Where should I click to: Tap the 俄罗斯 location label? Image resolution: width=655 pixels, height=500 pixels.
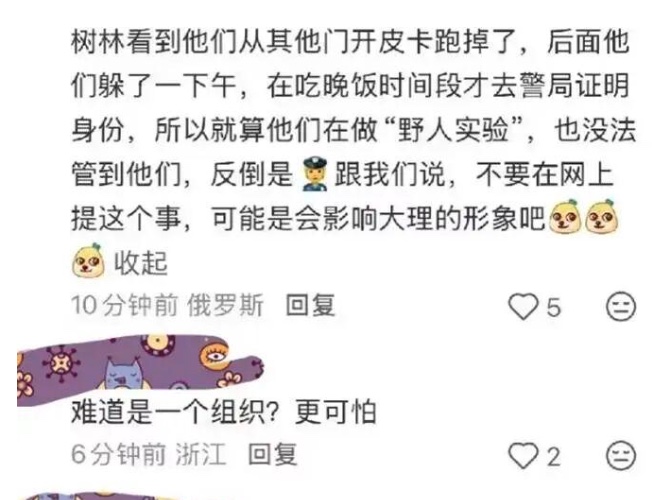pyautogui.click(x=225, y=305)
